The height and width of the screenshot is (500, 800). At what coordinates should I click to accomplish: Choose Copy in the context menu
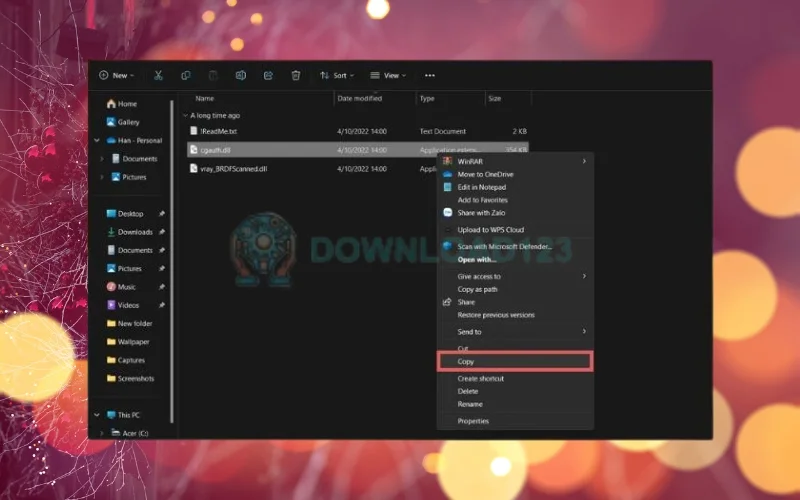(x=515, y=361)
